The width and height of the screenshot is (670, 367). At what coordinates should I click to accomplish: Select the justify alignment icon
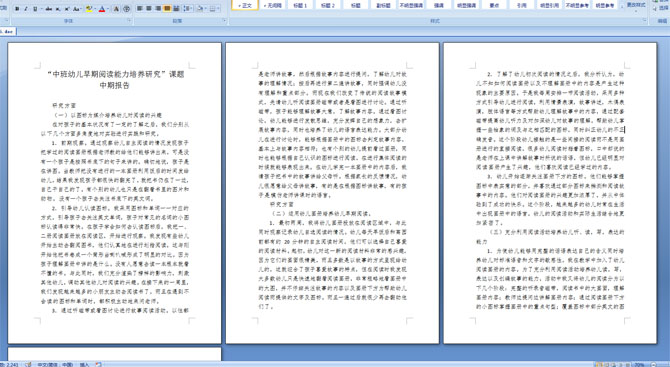coord(167,9)
